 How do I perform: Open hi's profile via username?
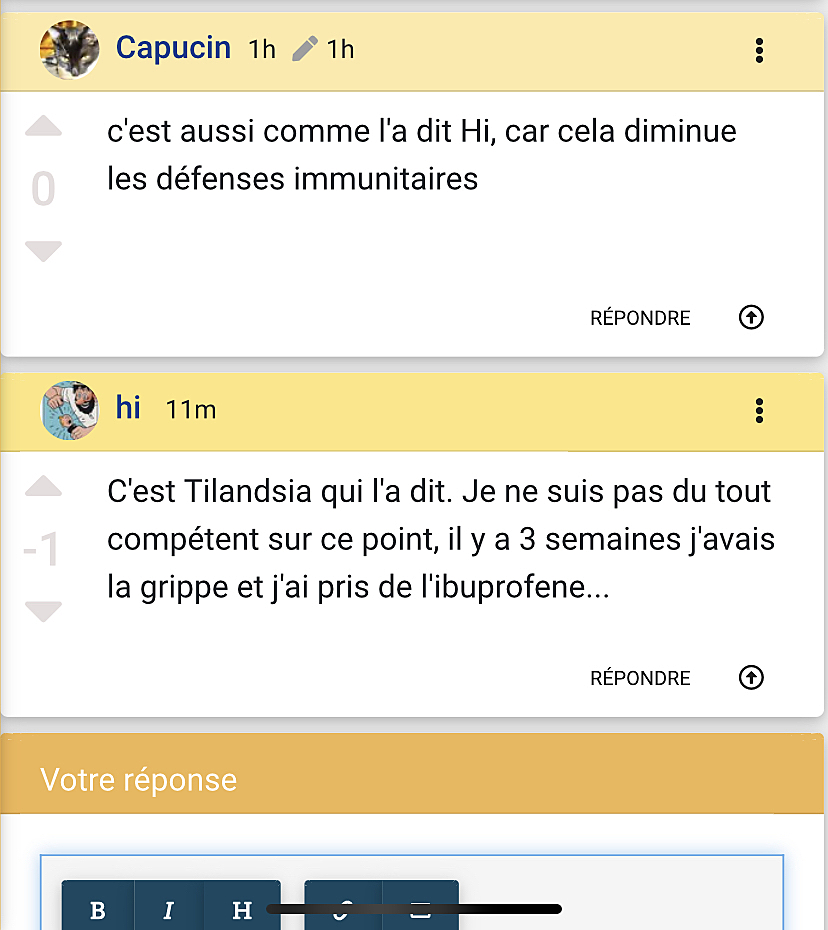pyautogui.click(x=128, y=407)
